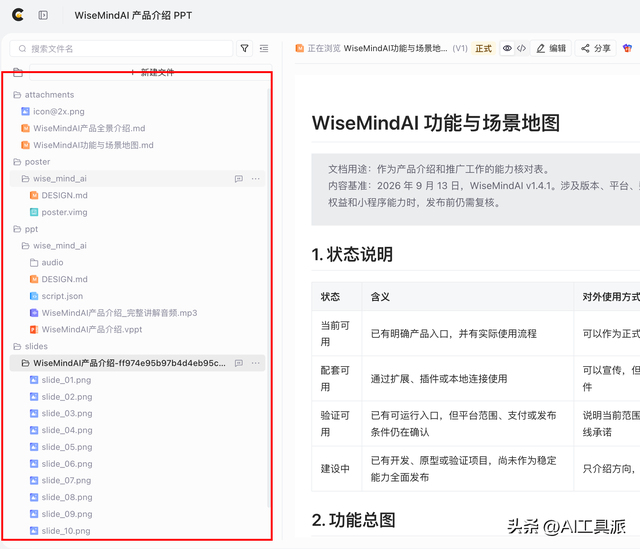Open DESIGN.md in the poster folder
Image resolution: width=640 pixels, height=549 pixels.
coord(64,196)
